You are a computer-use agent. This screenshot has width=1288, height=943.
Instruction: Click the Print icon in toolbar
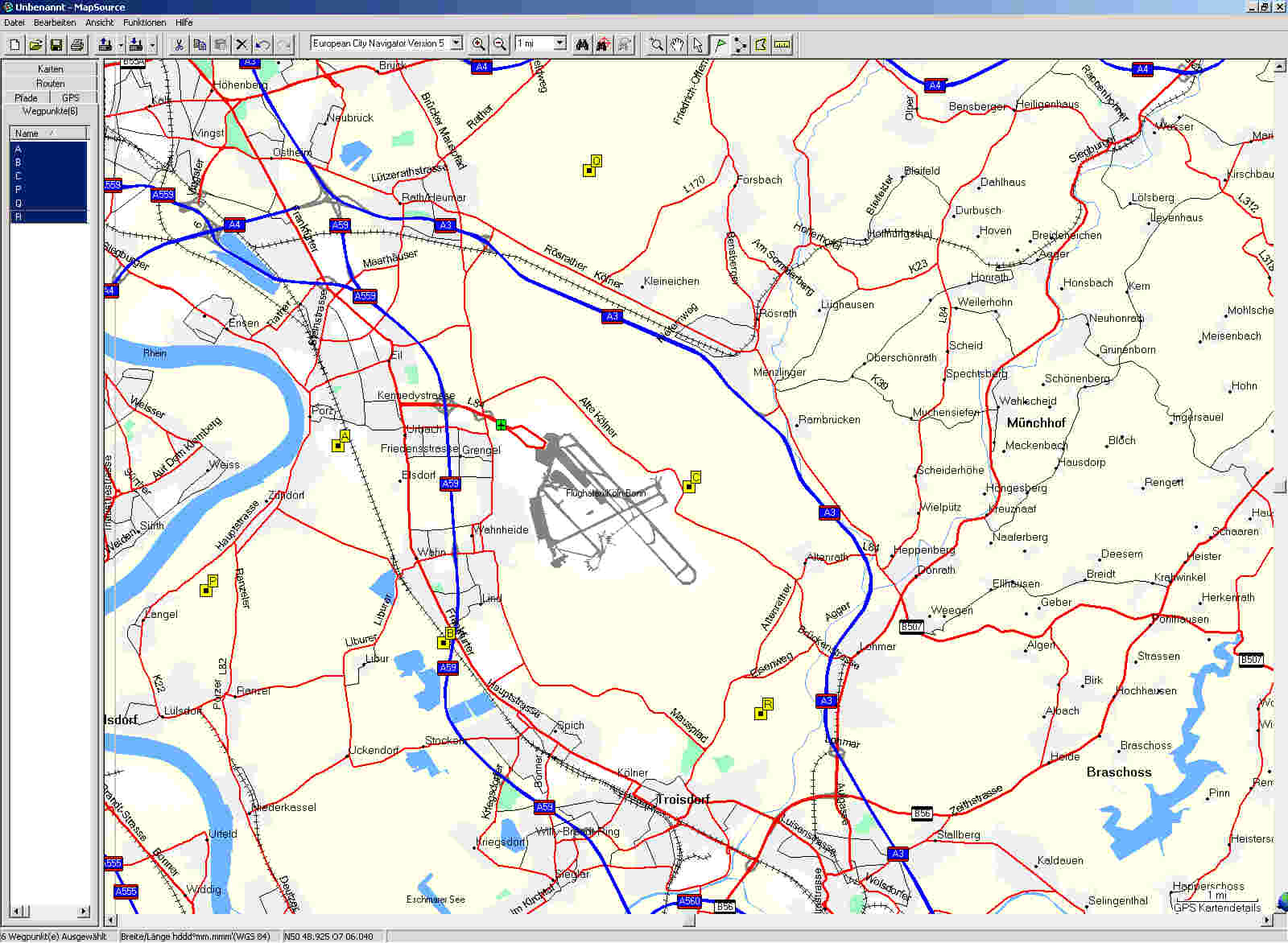click(x=77, y=44)
